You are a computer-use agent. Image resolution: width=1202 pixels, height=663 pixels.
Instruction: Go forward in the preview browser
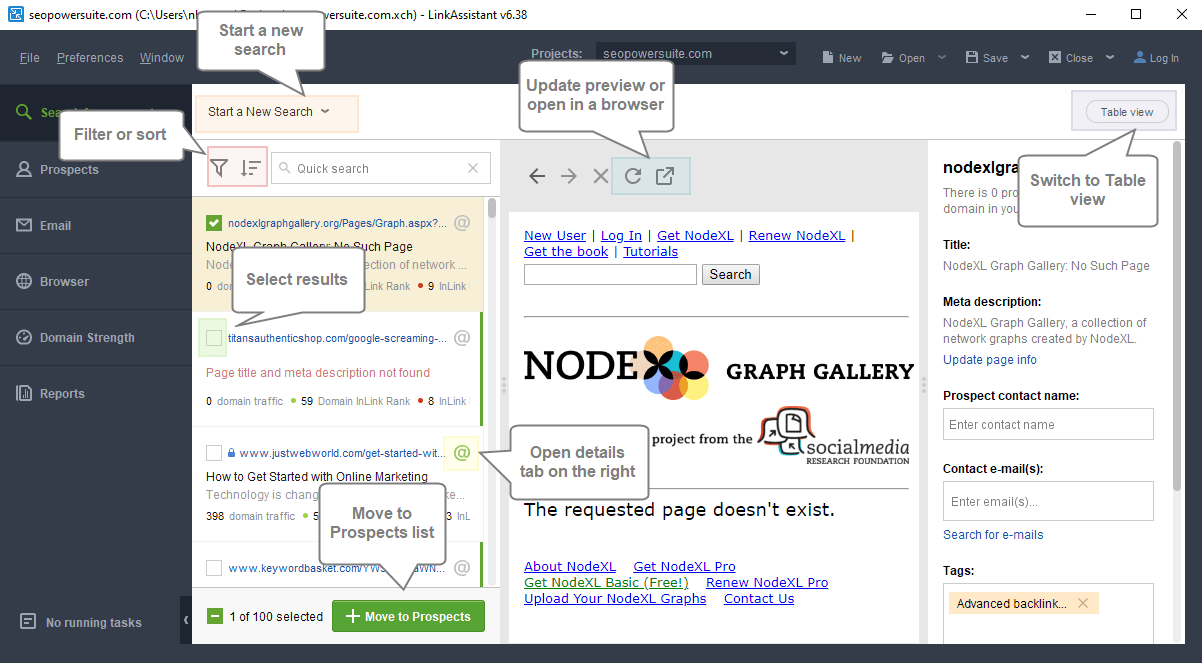(x=569, y=176)
